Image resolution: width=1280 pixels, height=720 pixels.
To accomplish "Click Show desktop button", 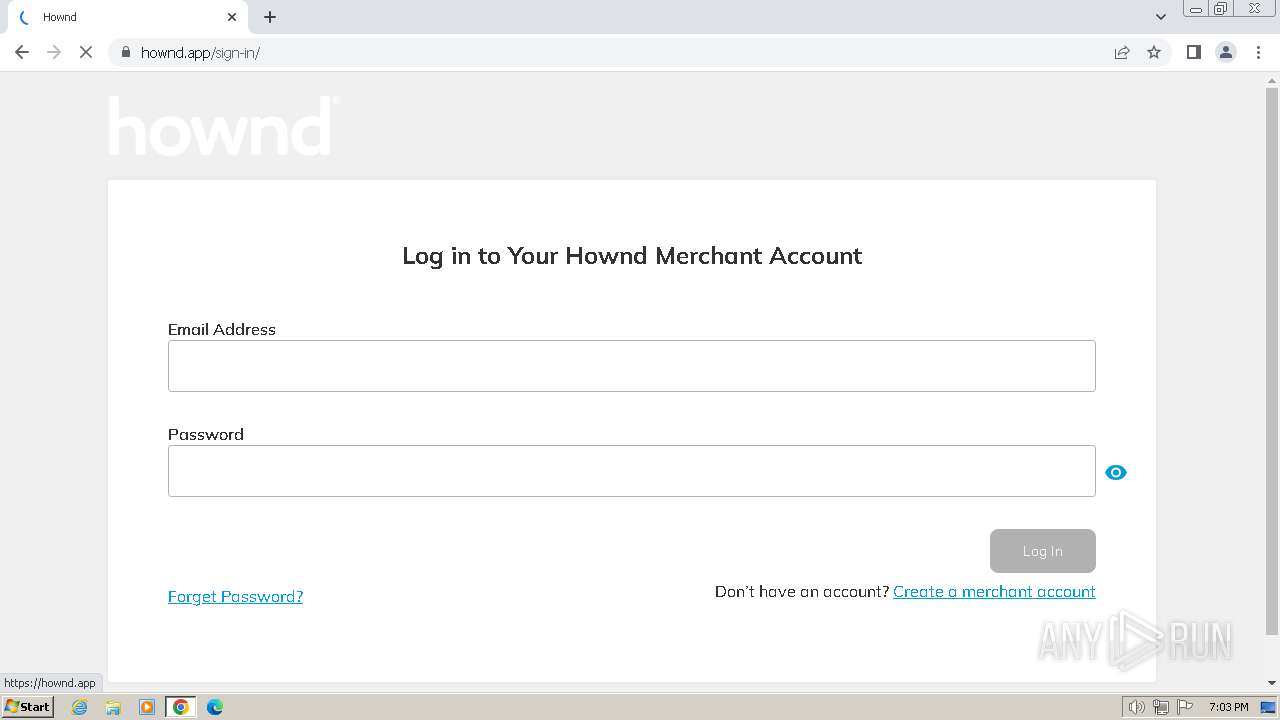I will [x=1269, y=707].
